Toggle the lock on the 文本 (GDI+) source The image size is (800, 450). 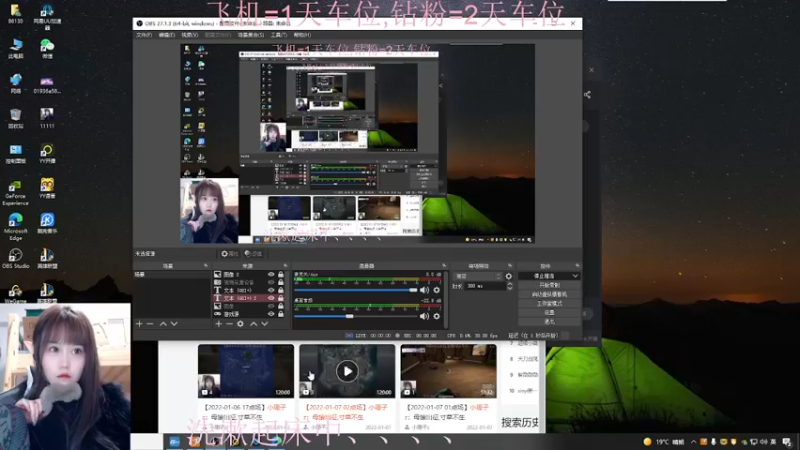pyautogui.click(x=281, y=290)
